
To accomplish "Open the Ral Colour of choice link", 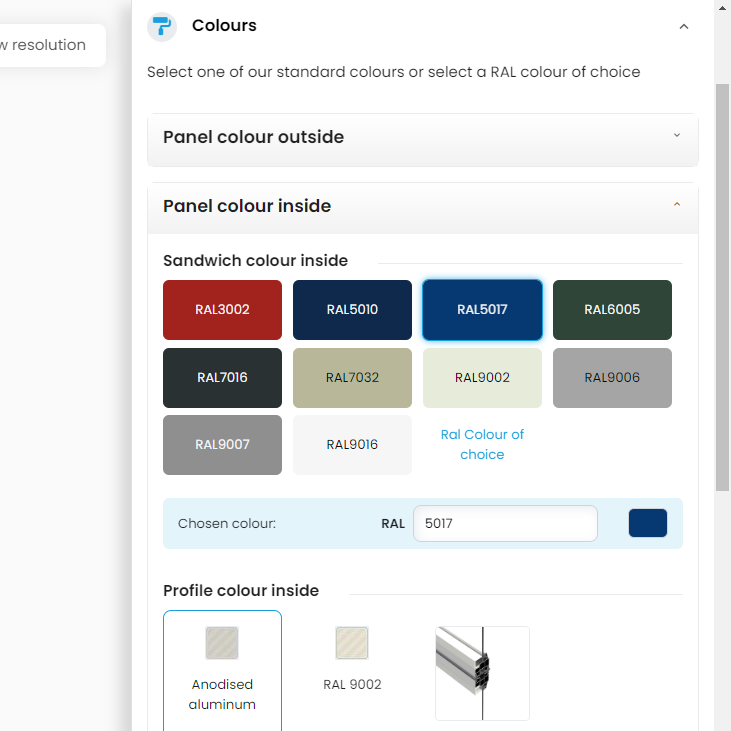I will 482,445.
